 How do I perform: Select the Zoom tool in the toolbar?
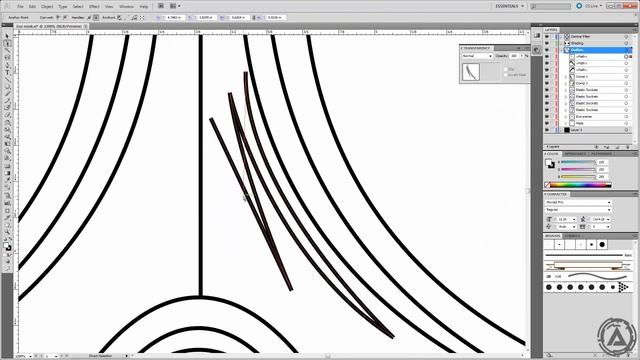click(7, 231)
